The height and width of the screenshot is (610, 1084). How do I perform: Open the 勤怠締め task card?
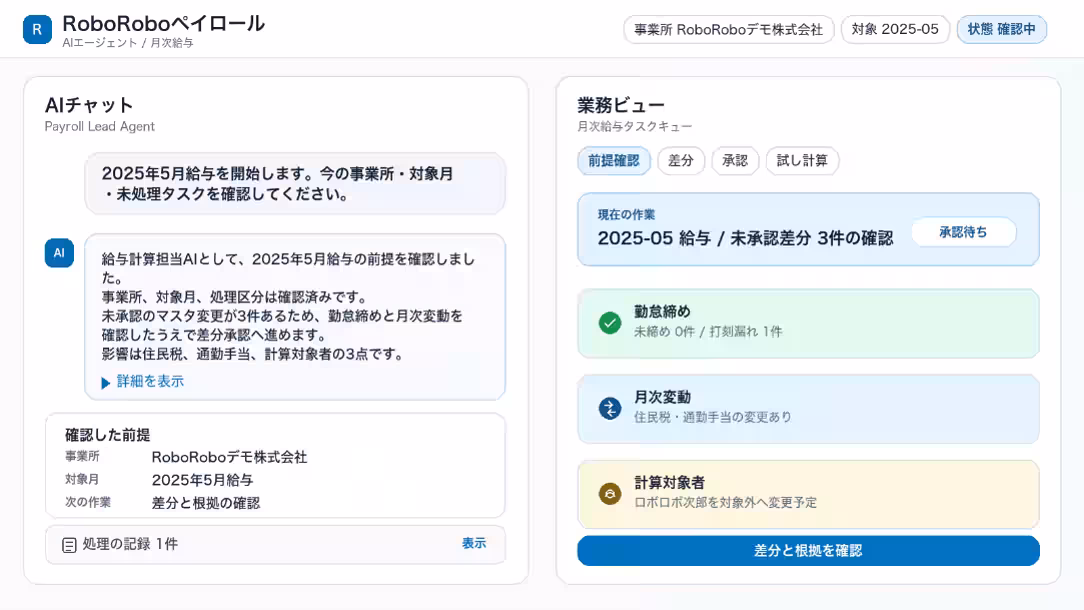click(x=808, y=323)
